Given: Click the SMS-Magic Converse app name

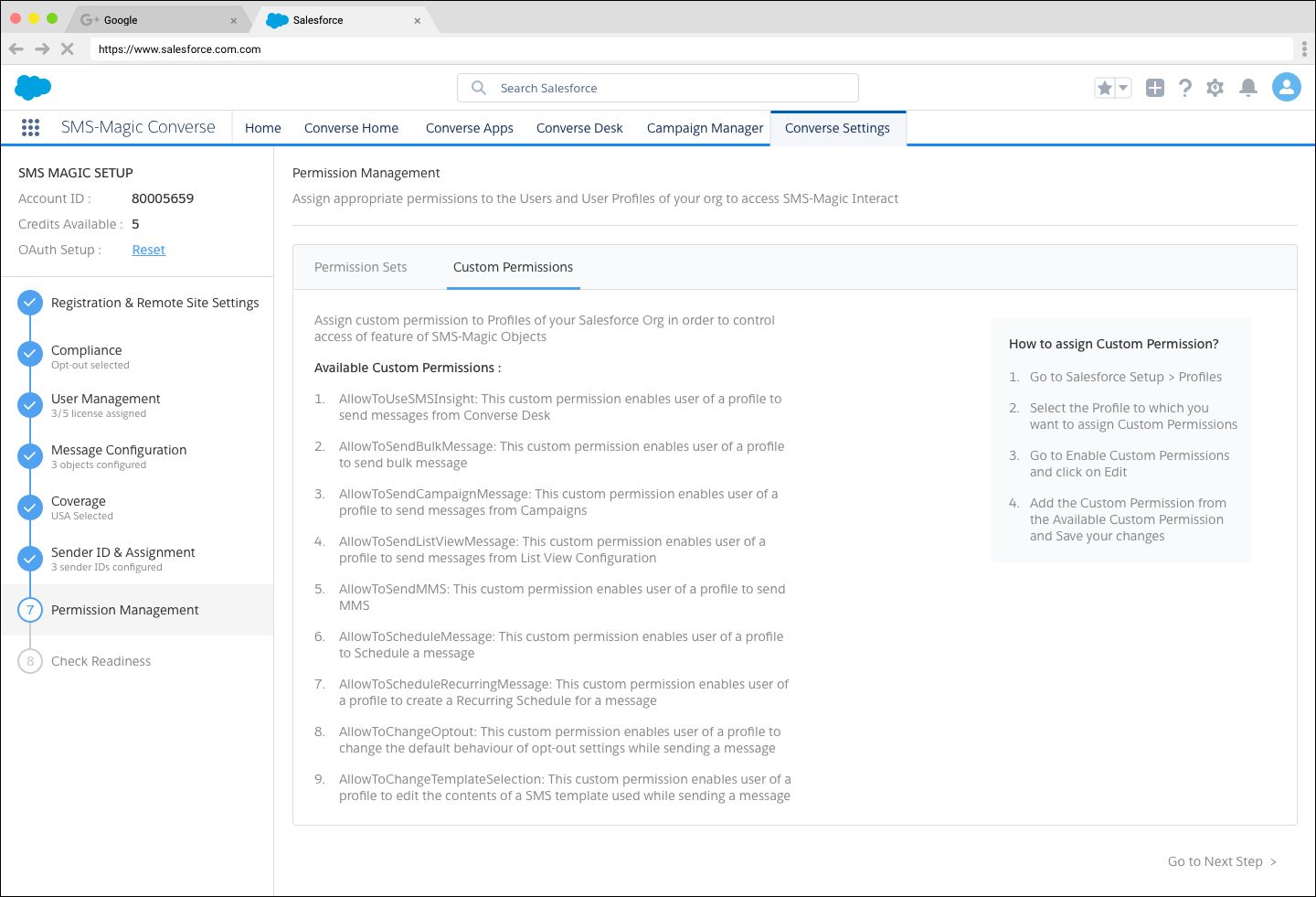Looking at the screenshot, I should point(138,127).
